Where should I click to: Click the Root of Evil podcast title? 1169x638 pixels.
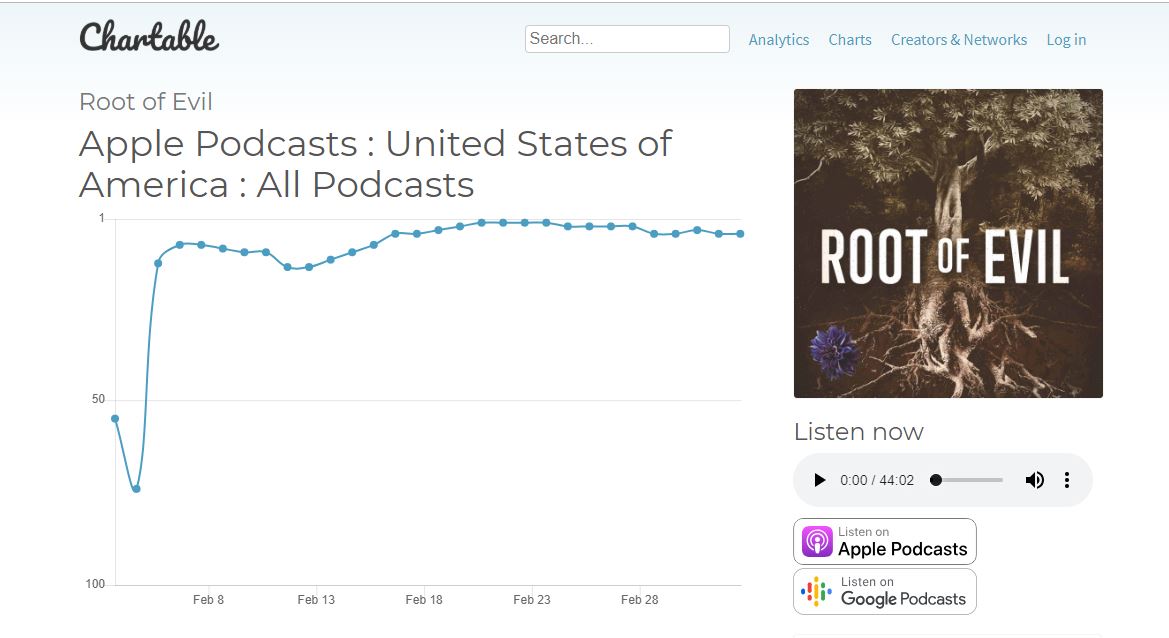click(x=146, y=102)
